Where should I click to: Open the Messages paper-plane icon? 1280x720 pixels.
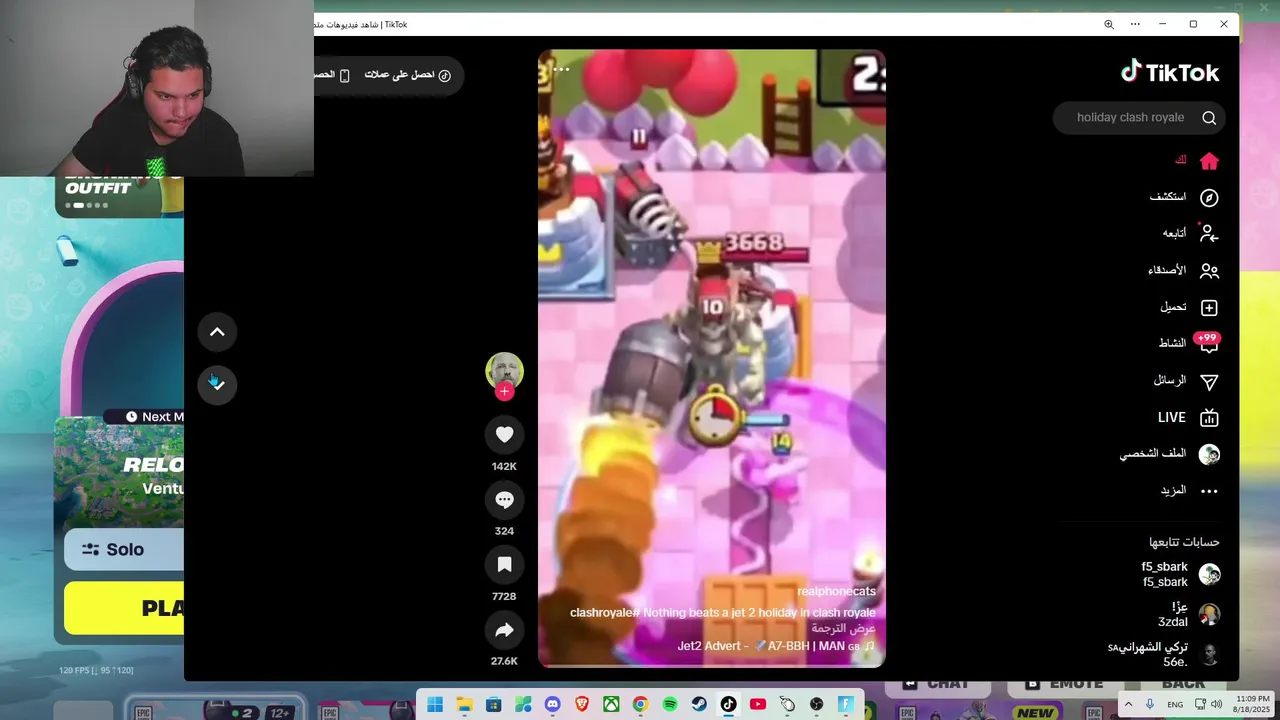1209,382
